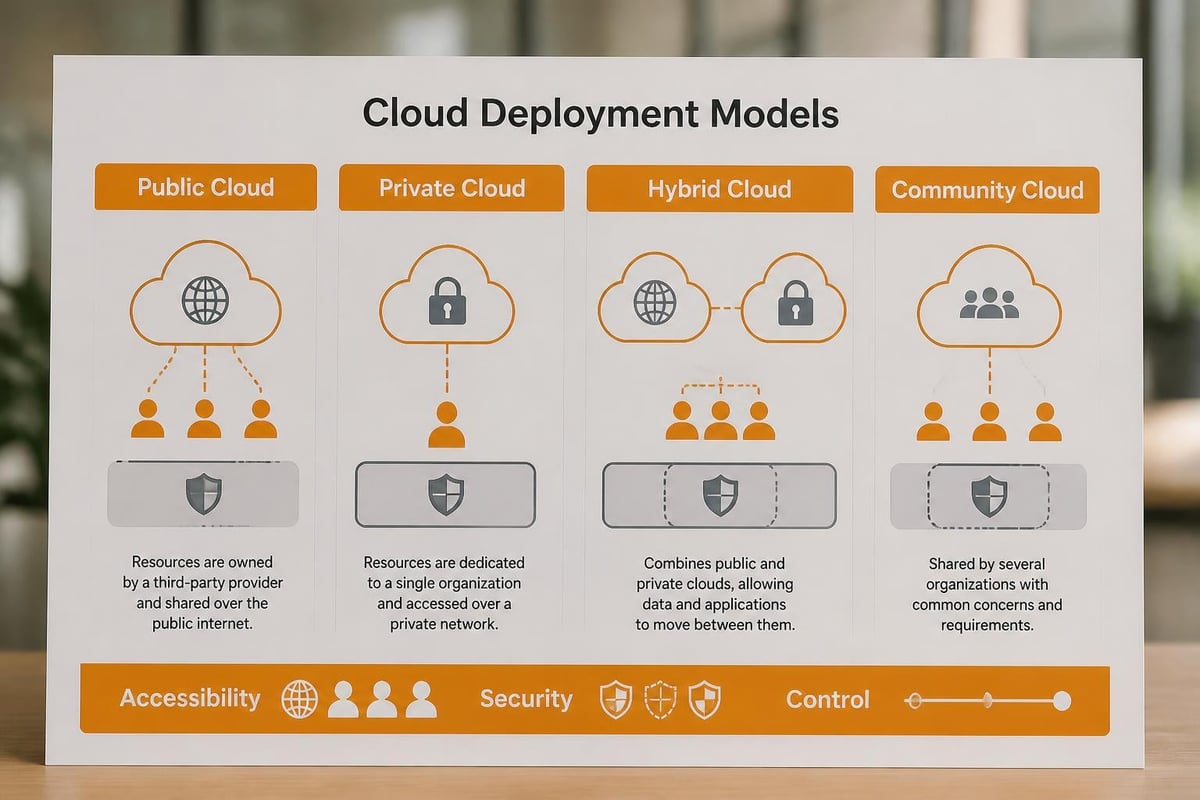Click the 'Accessibility' label in the orange bar
Image resolution: width=1200 pixels, height=800 pixels.
point(190,698)
